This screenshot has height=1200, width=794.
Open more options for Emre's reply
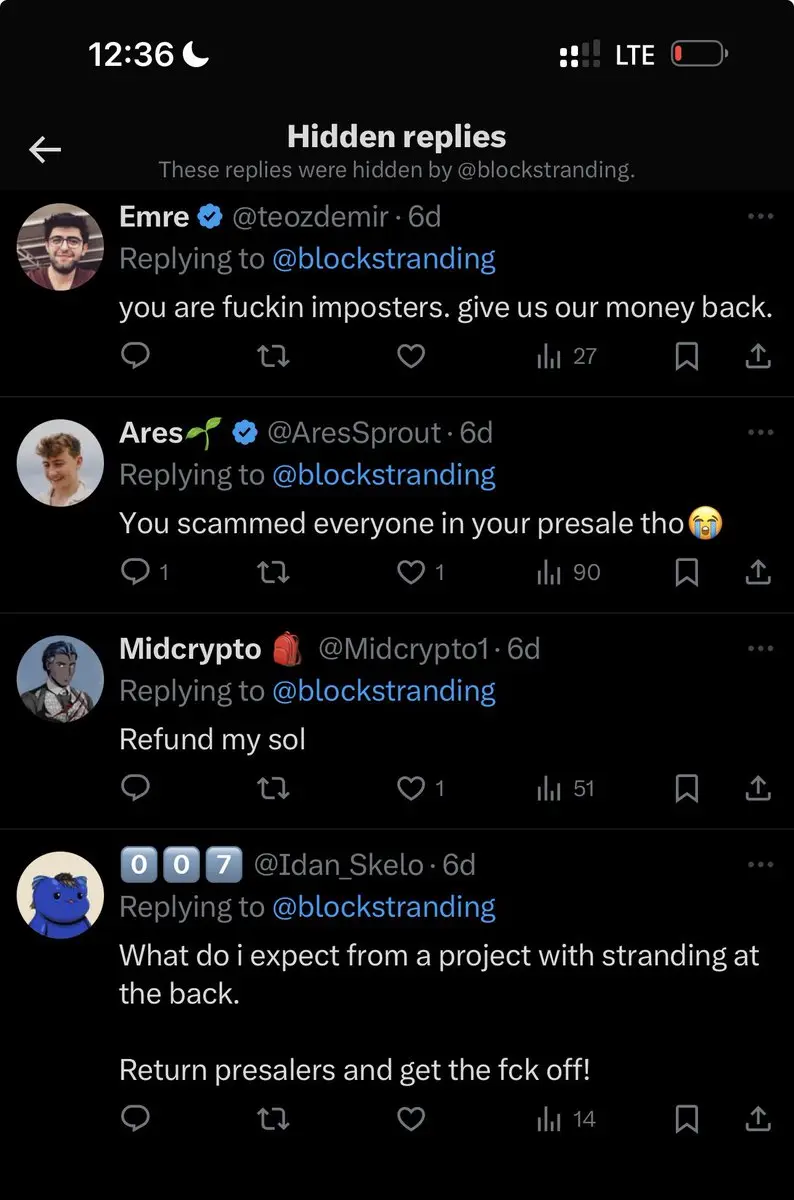tap(760, 216)
